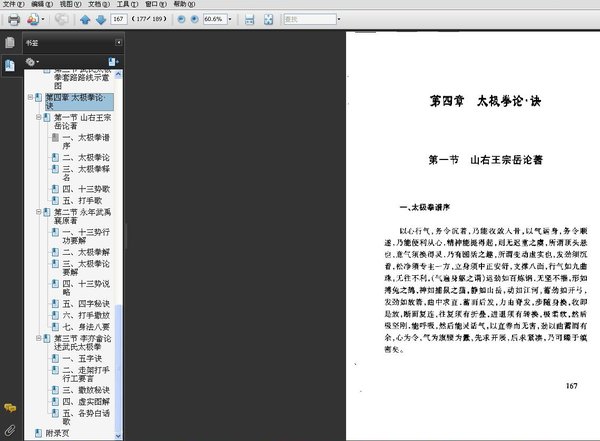Screen dimensions: 600x441
Task: Click bookmark 拳套路路线示意图 at list top
Action: (x=82, y=80)
